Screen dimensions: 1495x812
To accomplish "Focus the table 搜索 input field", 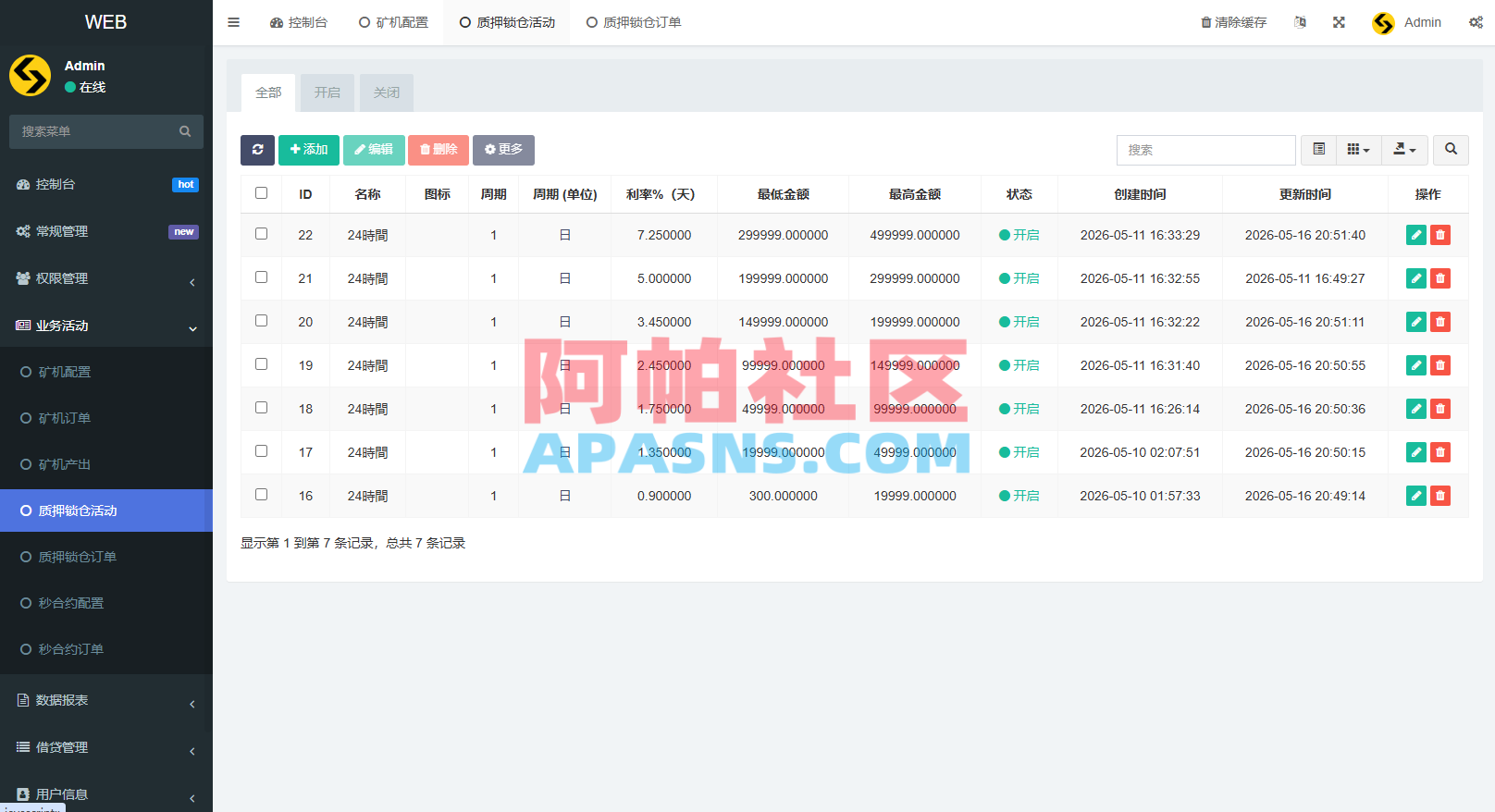I will [1205, 150].
